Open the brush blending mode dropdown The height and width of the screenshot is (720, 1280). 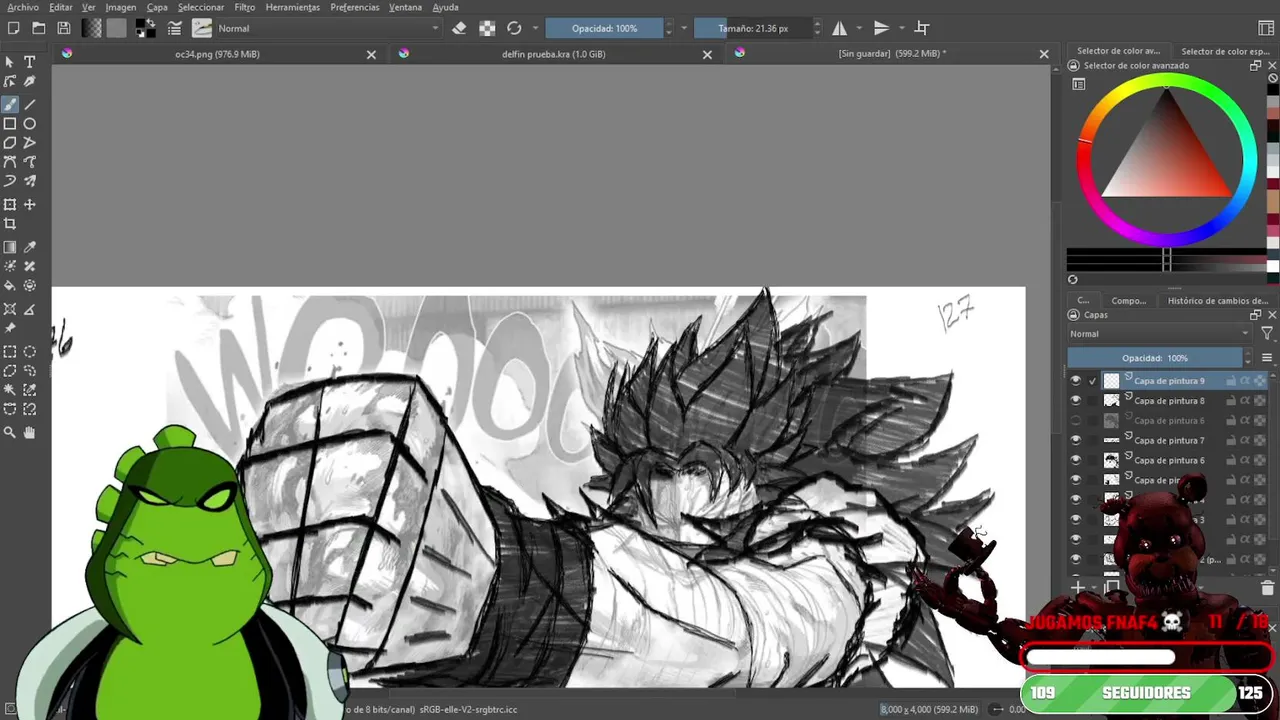coord(328,28)
